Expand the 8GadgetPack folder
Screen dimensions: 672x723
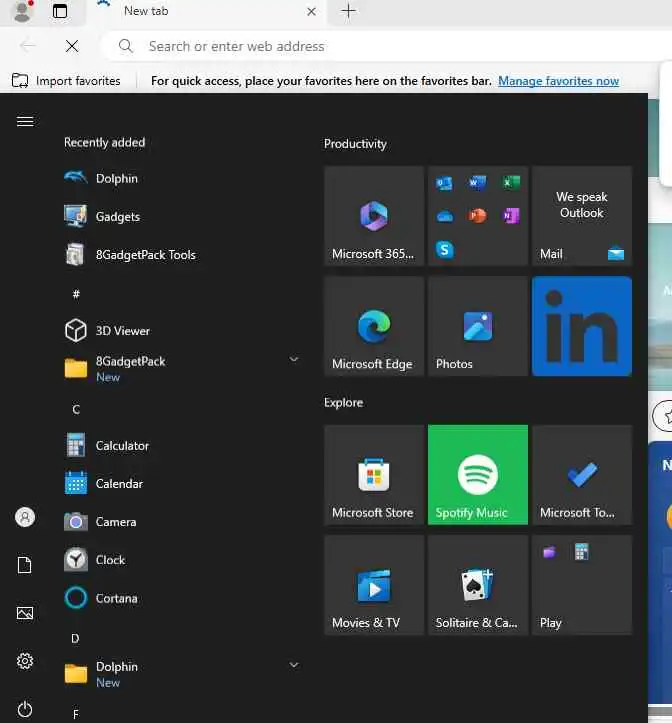tap(182, 368)
